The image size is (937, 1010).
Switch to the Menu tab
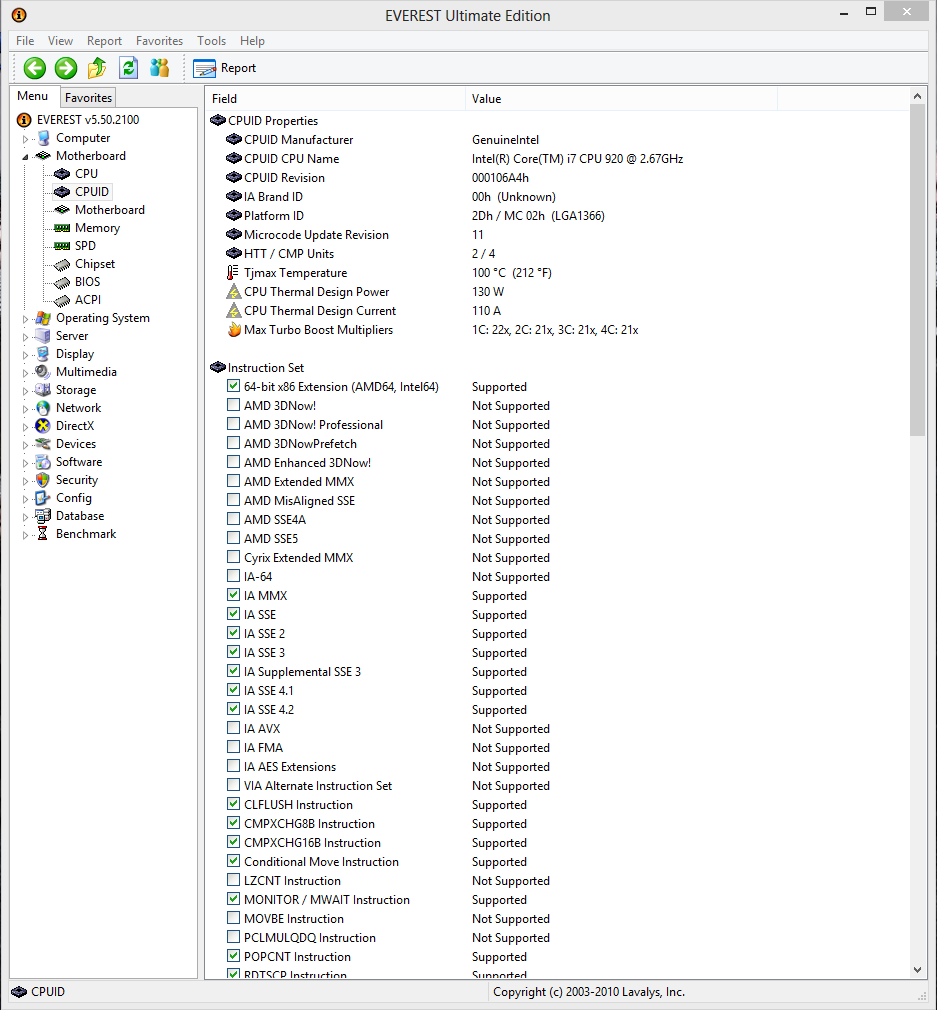point(33,96)
